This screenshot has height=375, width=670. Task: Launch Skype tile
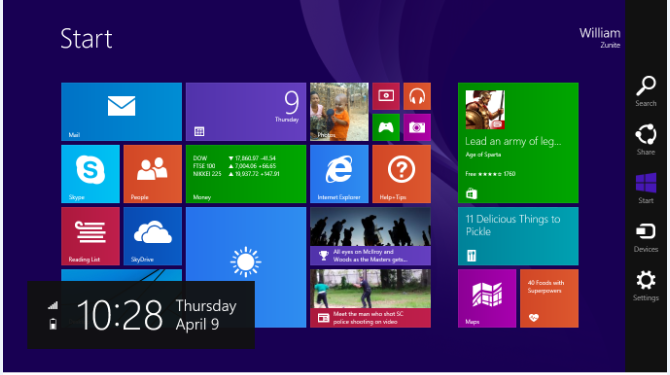click(x=90, y=174)
